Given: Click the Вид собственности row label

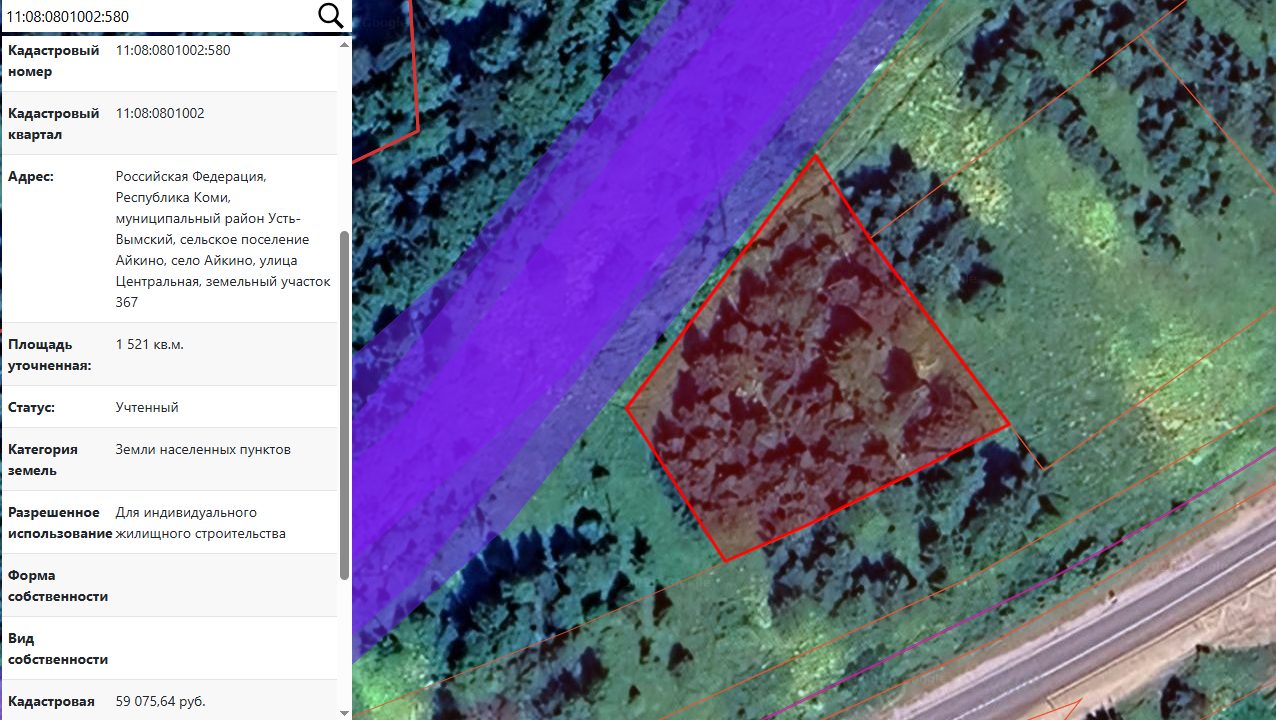Looking at the screenshot, I should coord(58,649).
